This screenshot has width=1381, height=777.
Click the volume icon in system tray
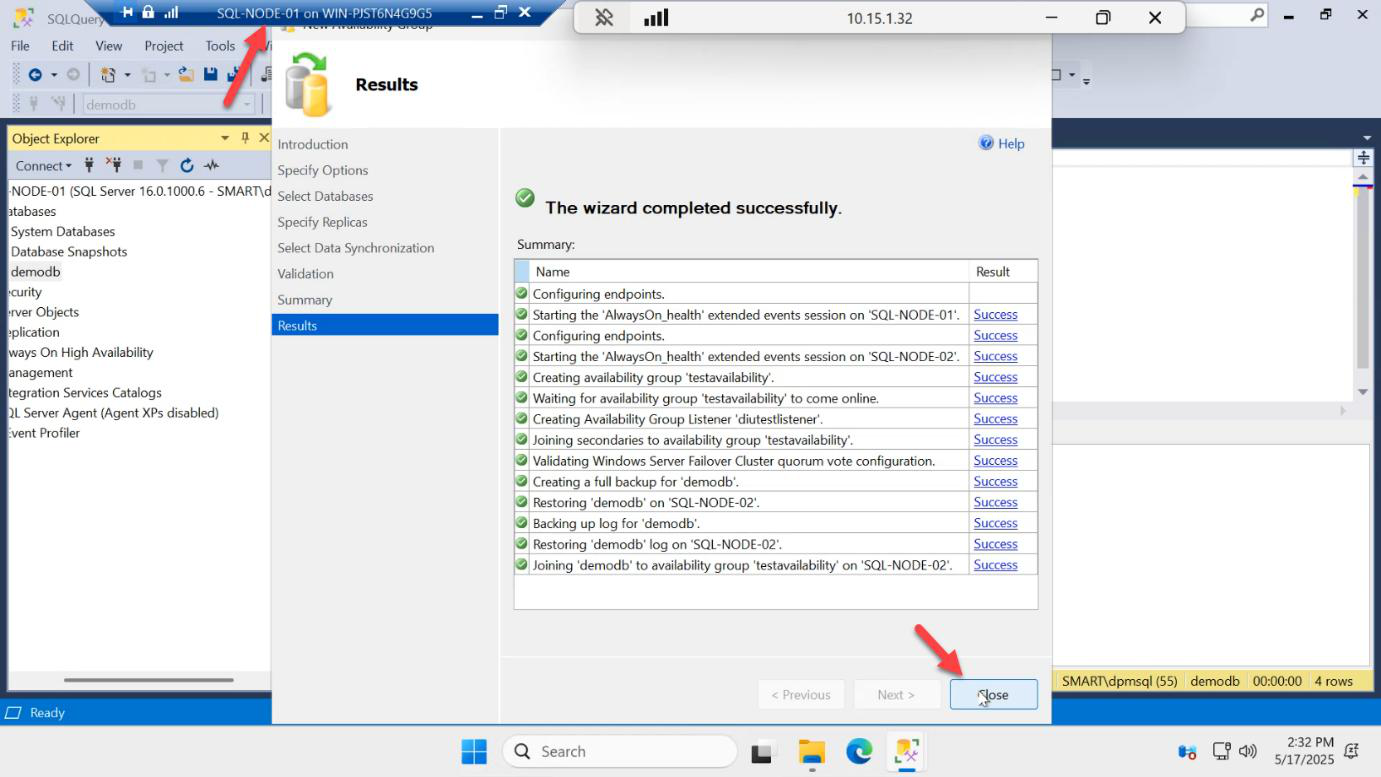pyautogui.click(x=1247, y=751)
